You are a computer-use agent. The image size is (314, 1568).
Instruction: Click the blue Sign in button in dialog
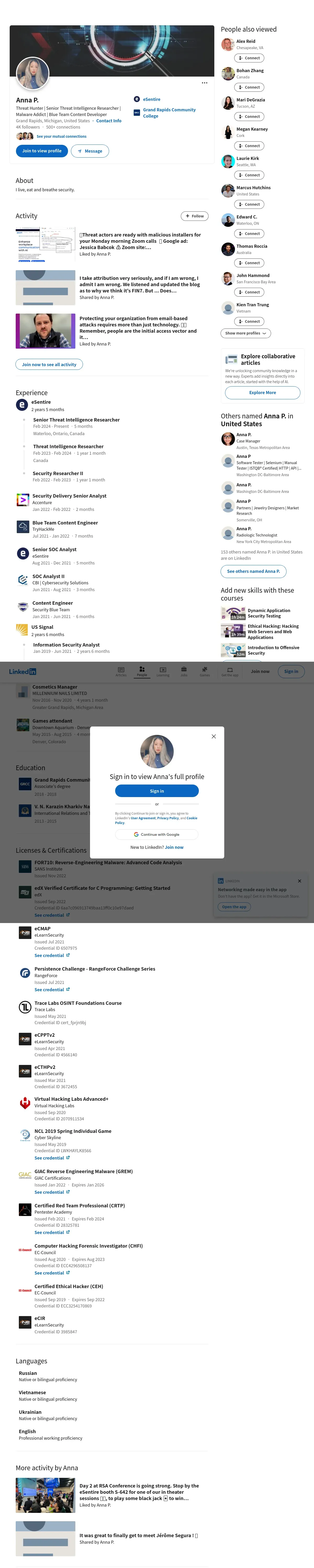point(157,791)
